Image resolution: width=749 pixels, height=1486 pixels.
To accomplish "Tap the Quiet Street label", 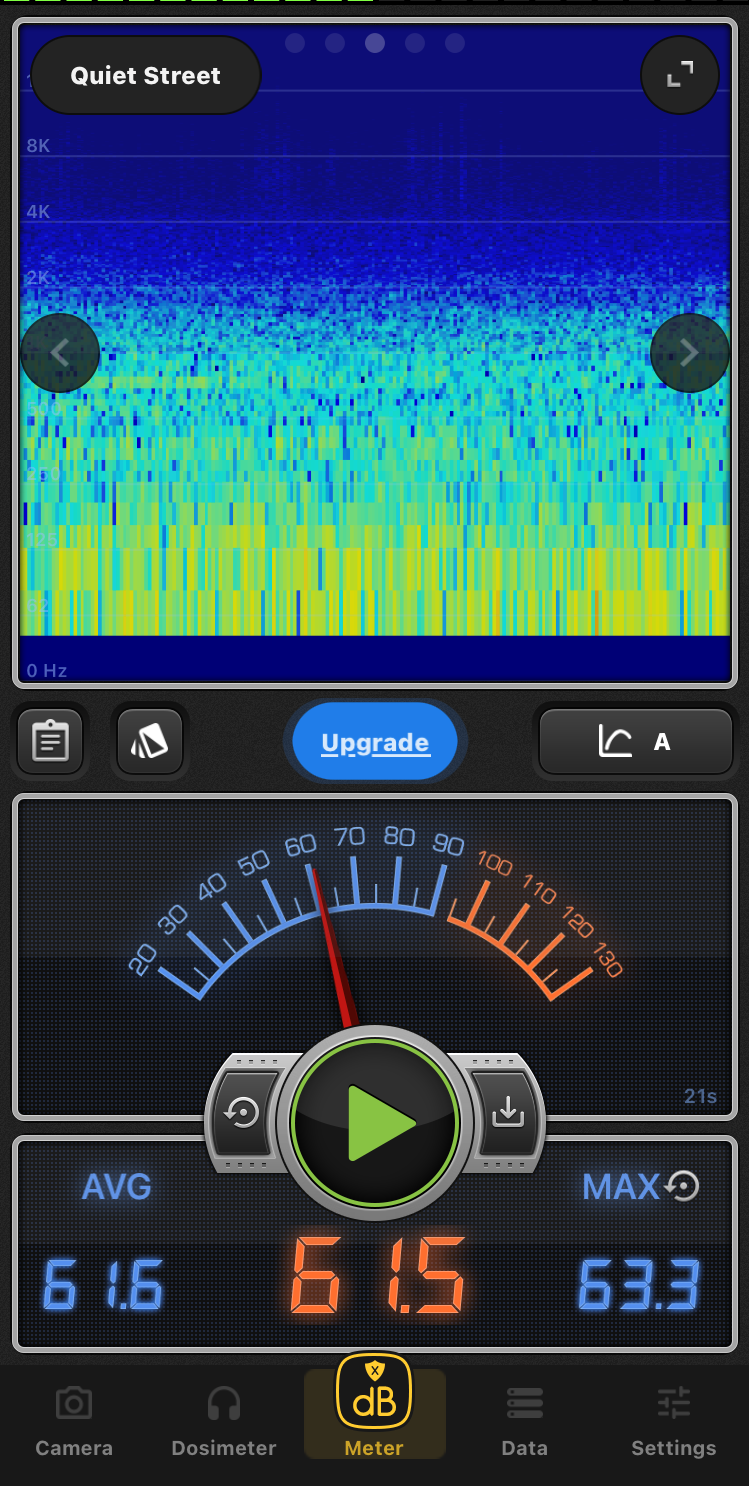I will point(146,76).
